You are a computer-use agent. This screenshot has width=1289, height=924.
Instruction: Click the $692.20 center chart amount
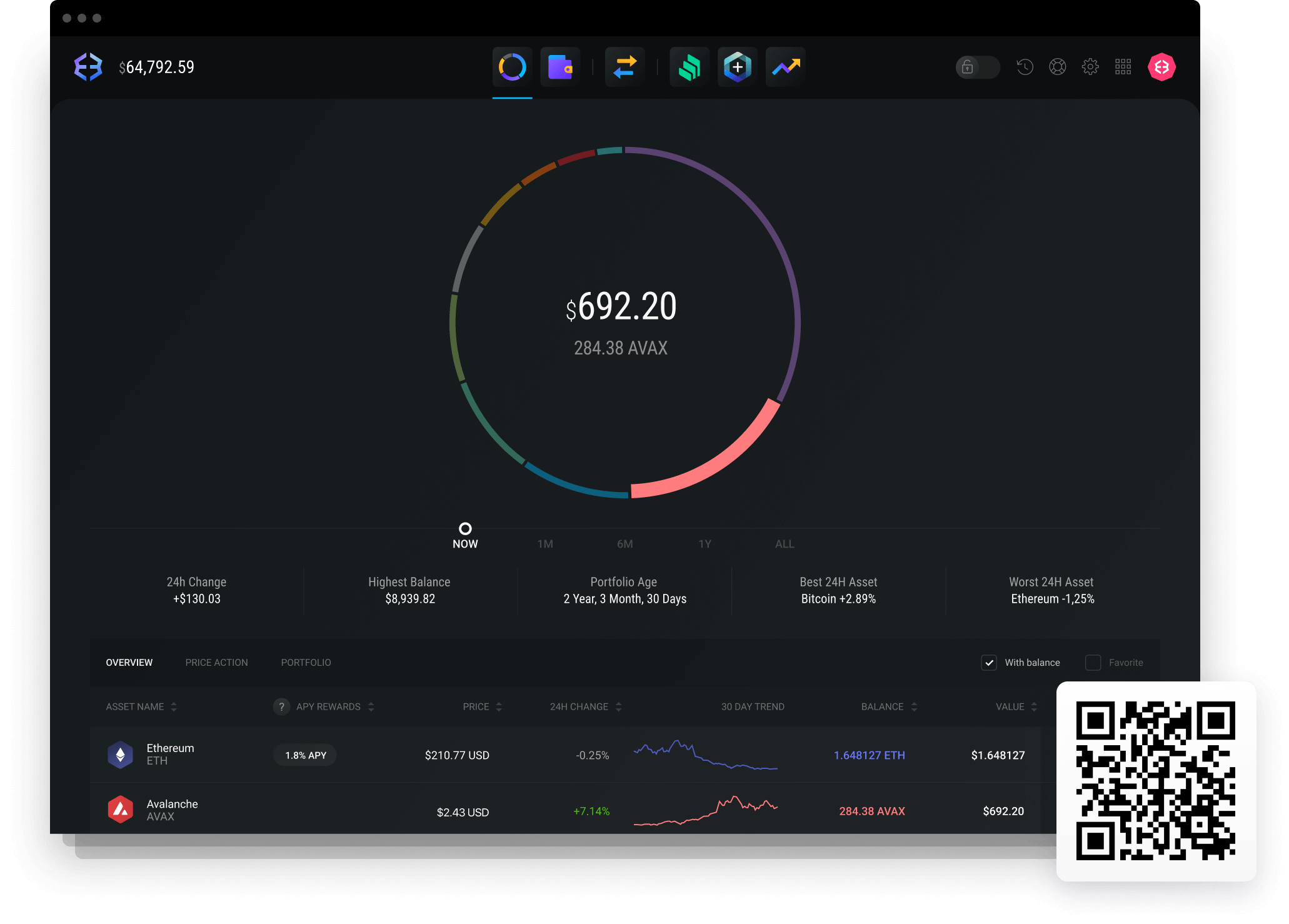(x=621, y=306)
